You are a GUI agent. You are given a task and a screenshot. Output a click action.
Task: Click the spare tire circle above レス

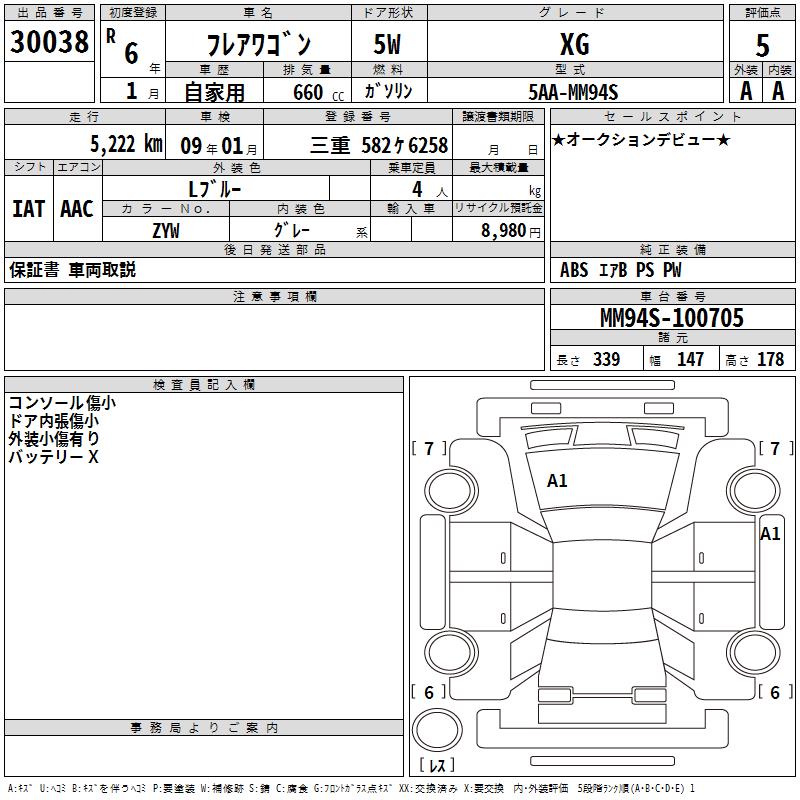(437, 729)
